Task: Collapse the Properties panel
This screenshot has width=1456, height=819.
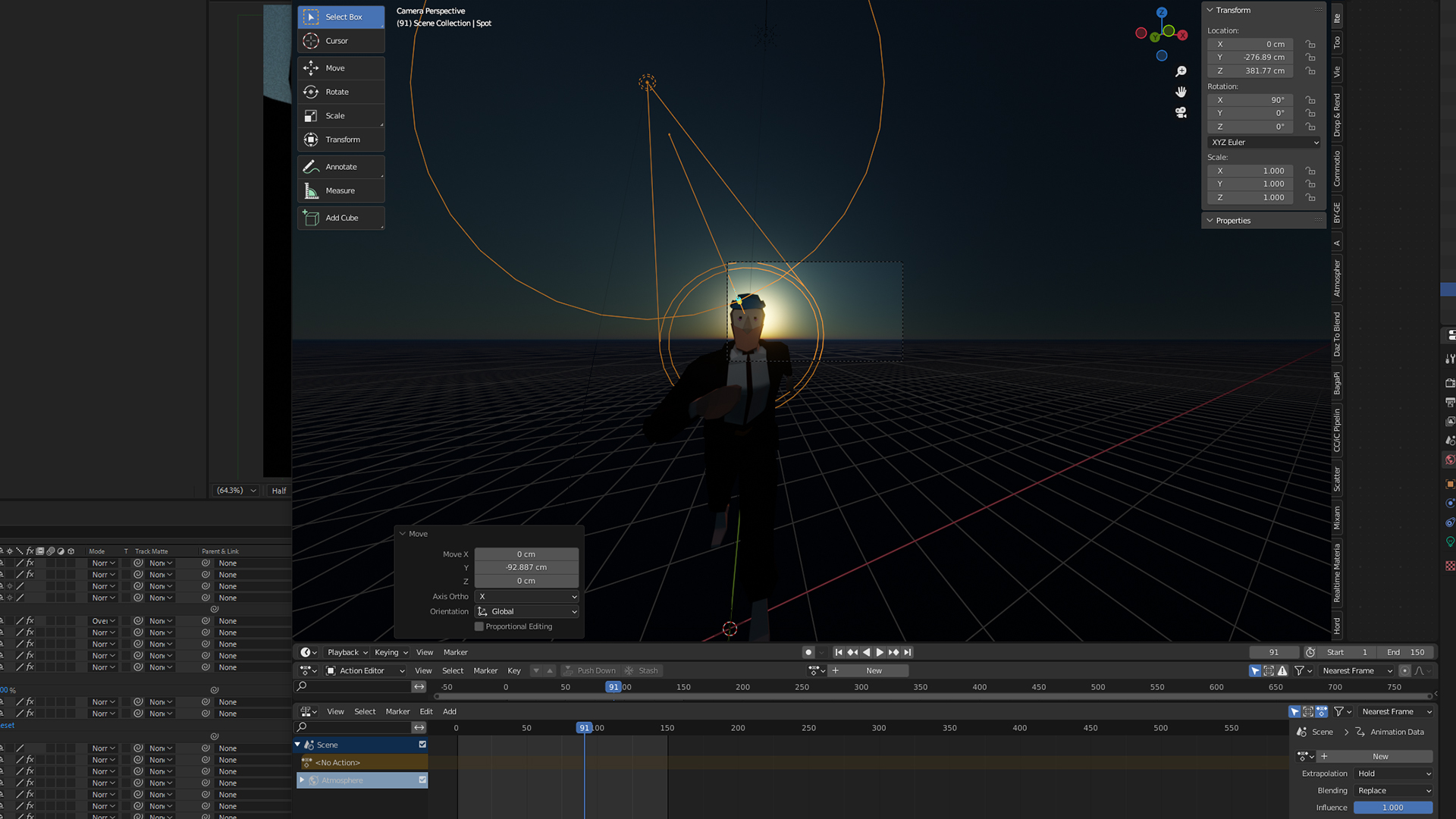Action: pyautogui.click(x=1210, y=221)
